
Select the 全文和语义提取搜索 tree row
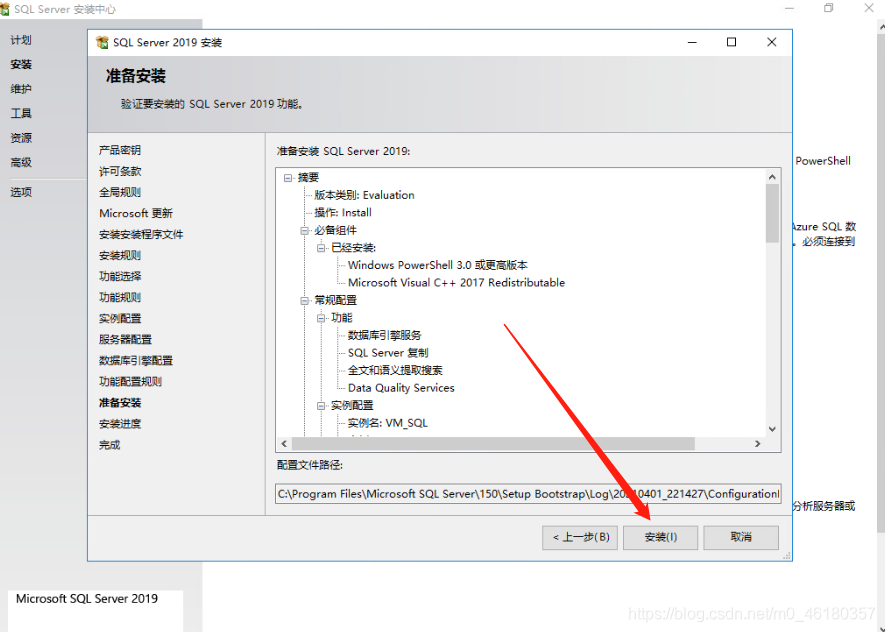tap(395, 370)
